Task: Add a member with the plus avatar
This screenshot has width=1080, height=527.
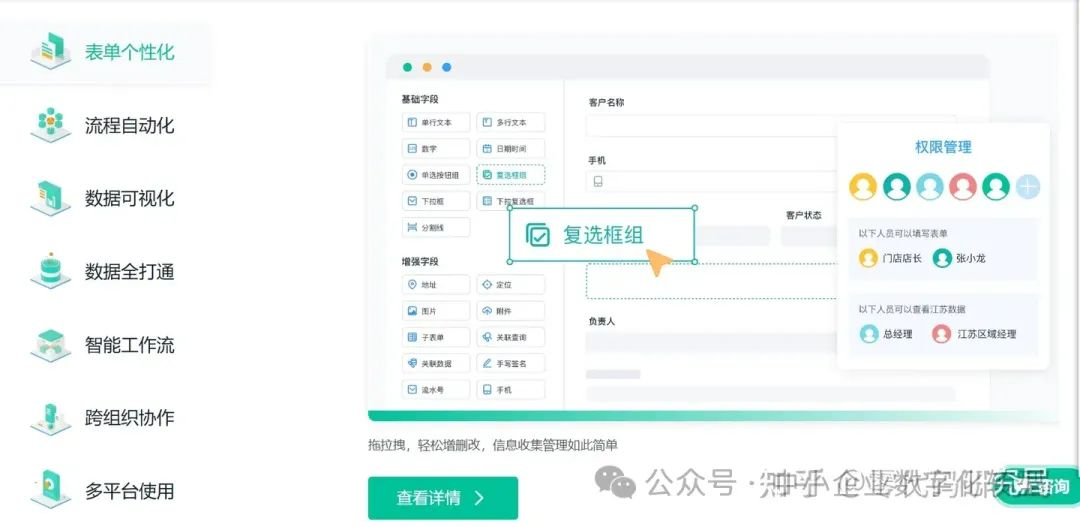Action: coord(1028,186)
